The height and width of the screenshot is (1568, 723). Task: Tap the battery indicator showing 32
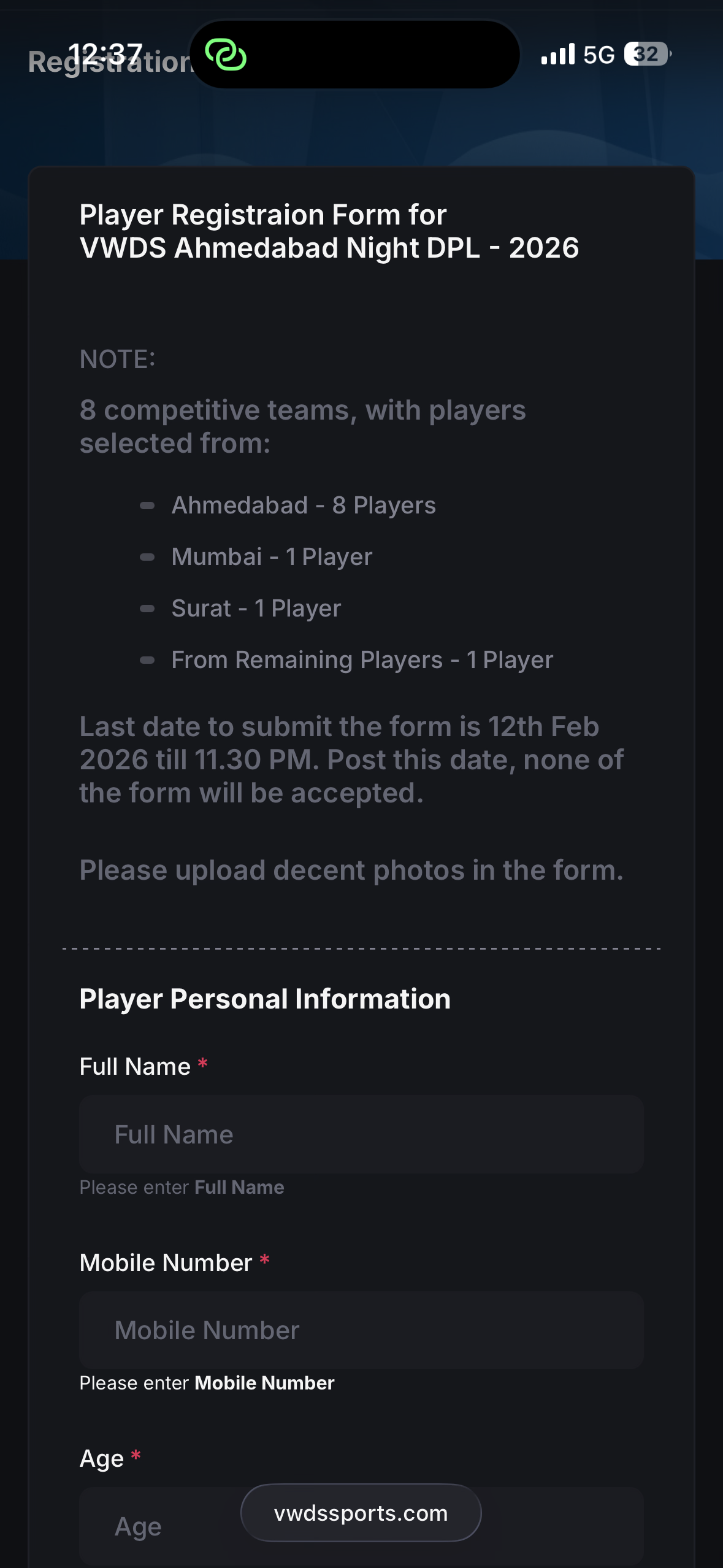click(647, 55)
